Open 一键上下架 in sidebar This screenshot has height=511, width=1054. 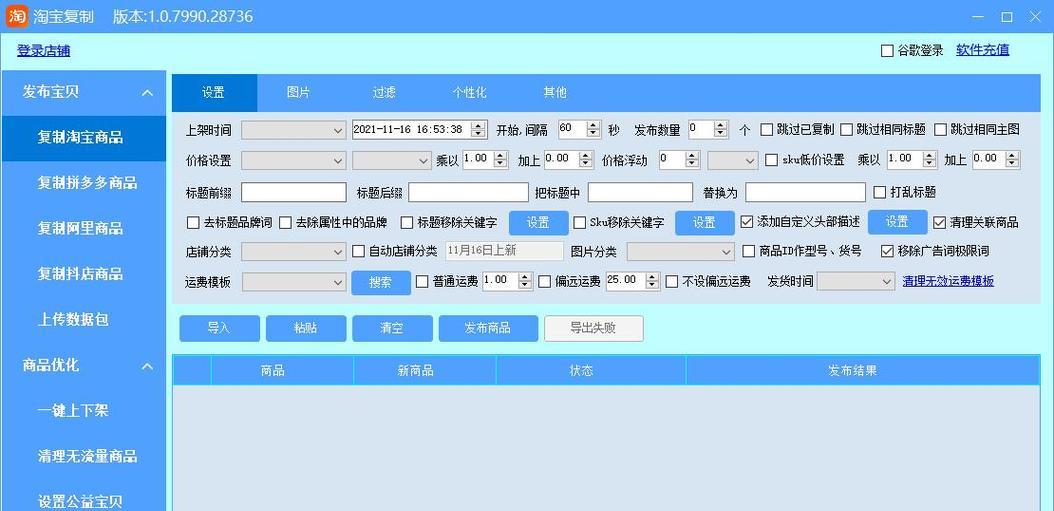pyautogui.click(x=83, y=411)
